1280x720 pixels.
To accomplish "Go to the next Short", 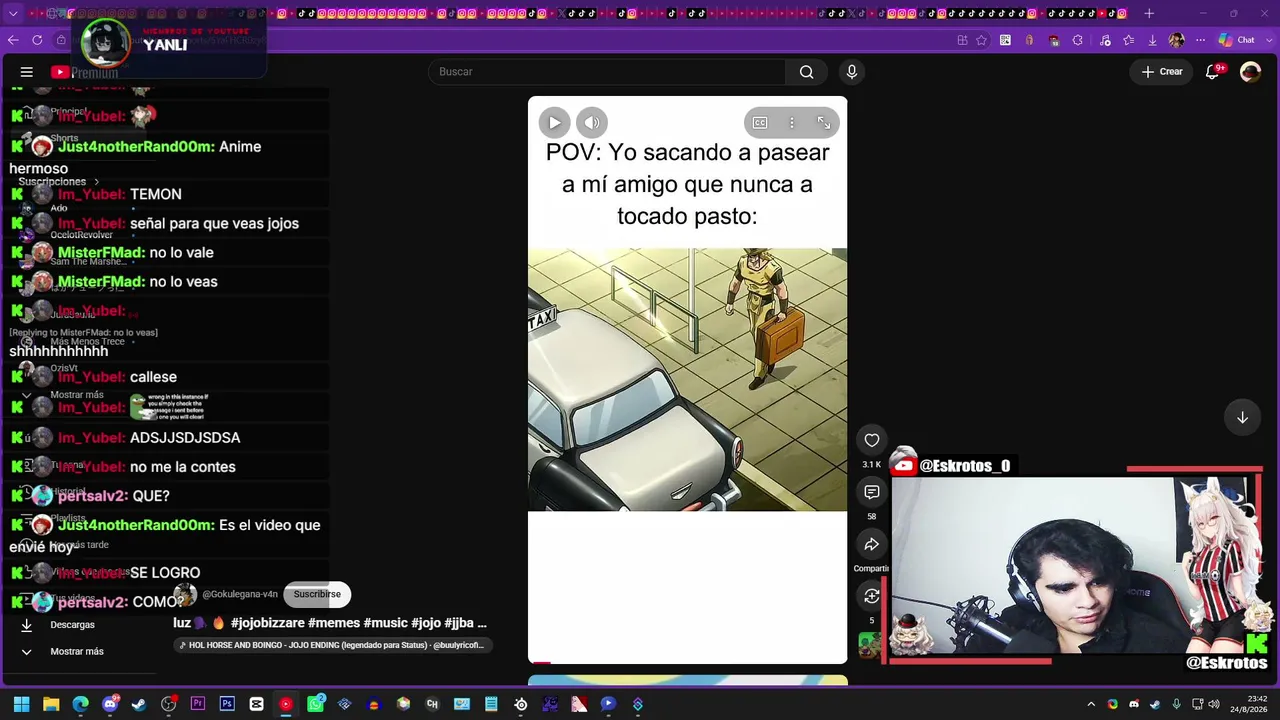I will (1242, 418).
